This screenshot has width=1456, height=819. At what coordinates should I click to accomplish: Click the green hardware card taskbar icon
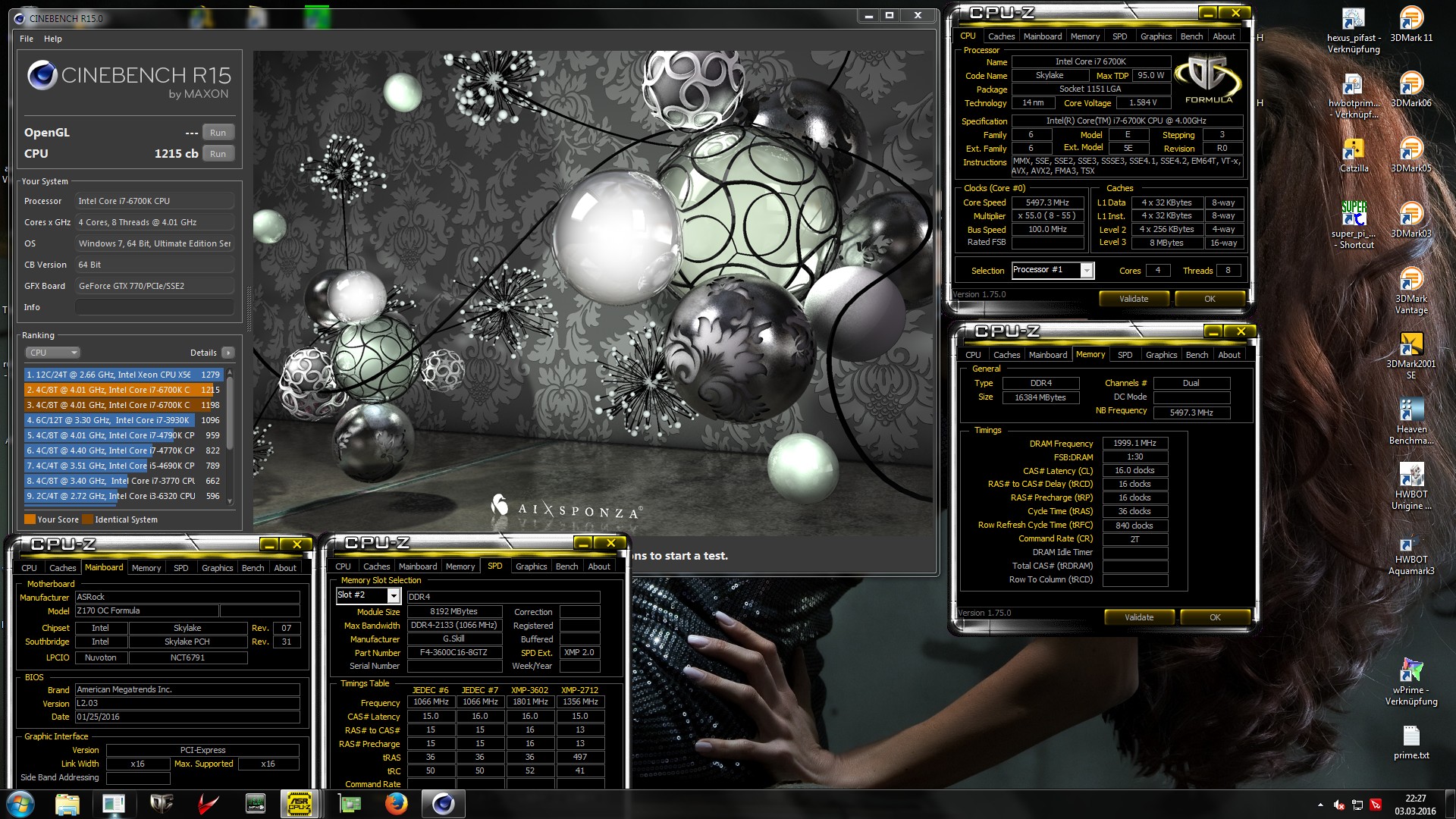click(x=349, y=804)
